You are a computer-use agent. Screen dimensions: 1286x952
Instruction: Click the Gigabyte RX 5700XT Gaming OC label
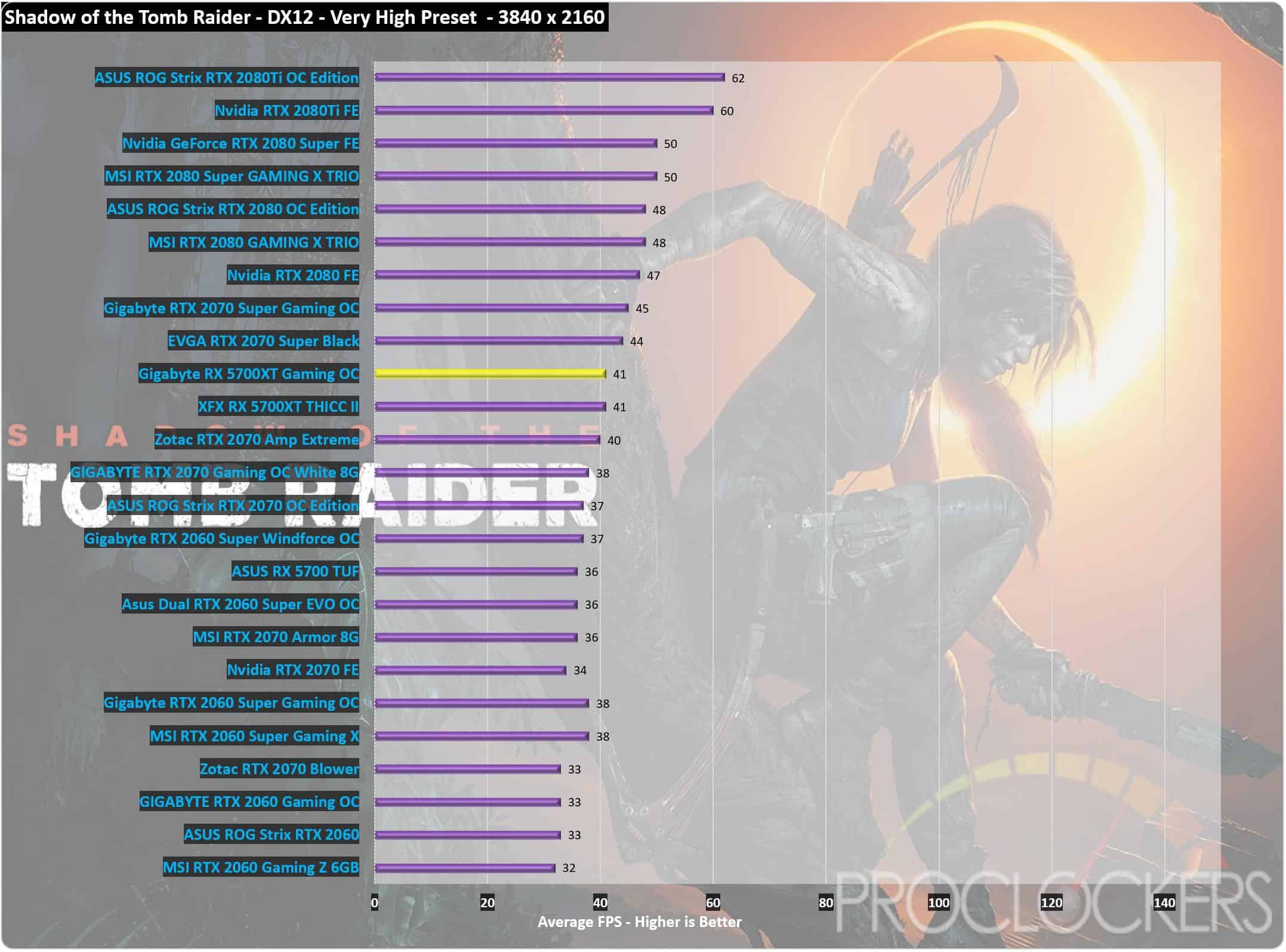(x=249, y=374)
